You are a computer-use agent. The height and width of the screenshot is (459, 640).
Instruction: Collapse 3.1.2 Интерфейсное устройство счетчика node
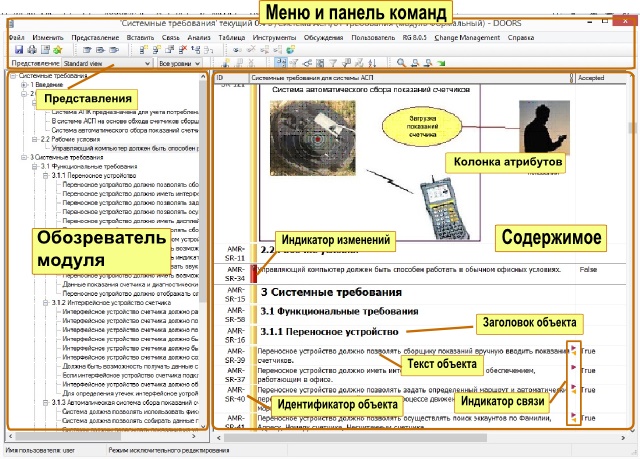click(x=46, y=303)
